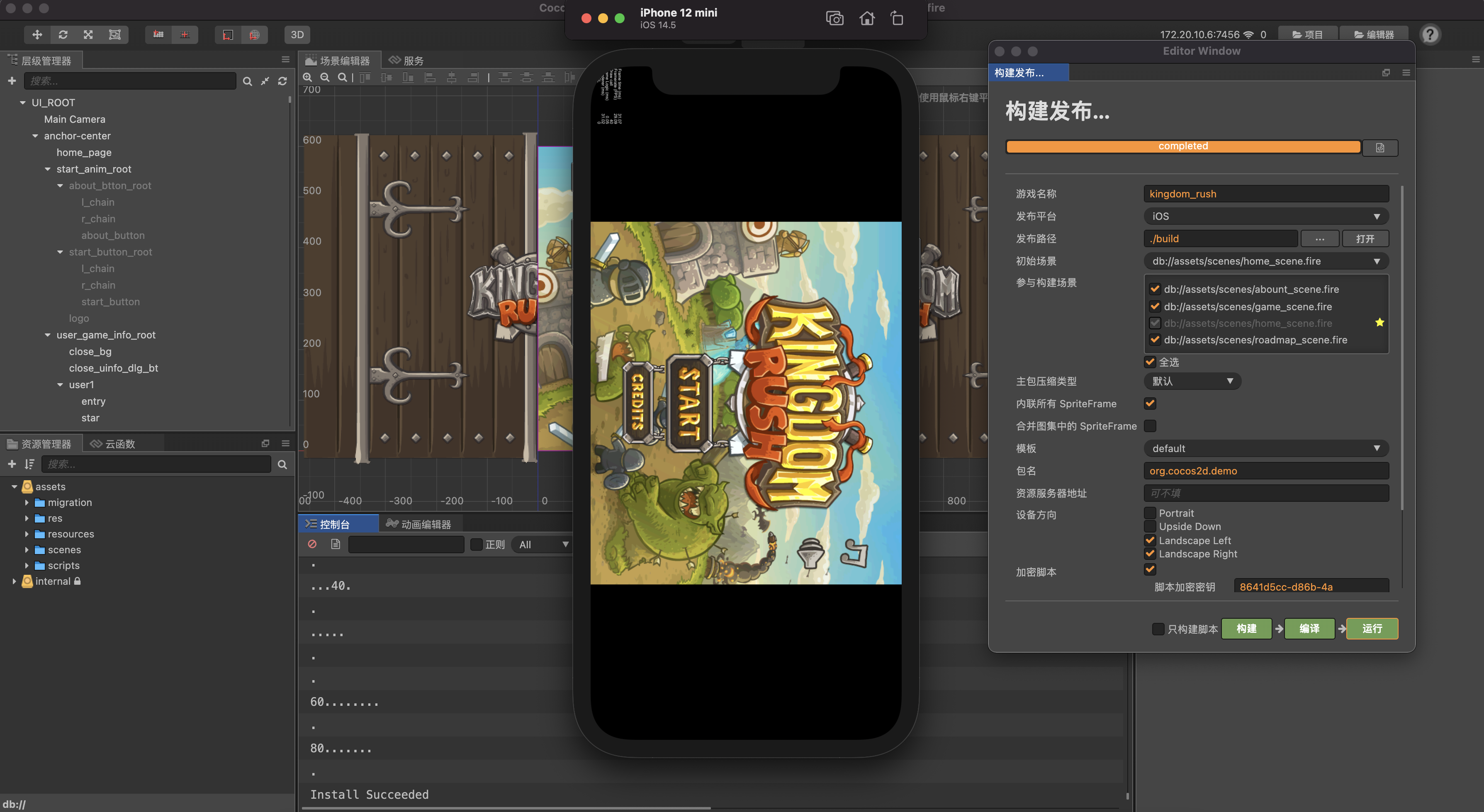Expand the migration folder

point(27,503)
